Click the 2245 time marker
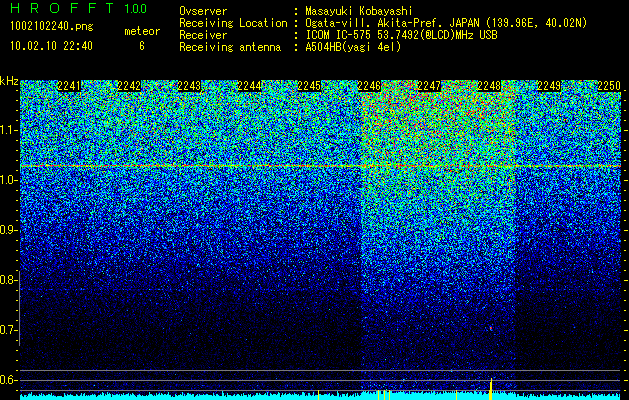The image size is (629, 400). coord(309,86)
